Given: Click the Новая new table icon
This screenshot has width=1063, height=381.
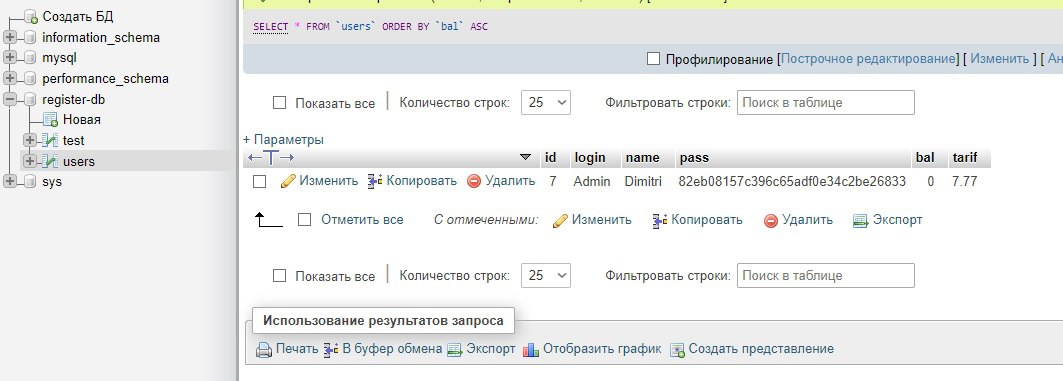Looking at the screenshot, I should 50,120.
